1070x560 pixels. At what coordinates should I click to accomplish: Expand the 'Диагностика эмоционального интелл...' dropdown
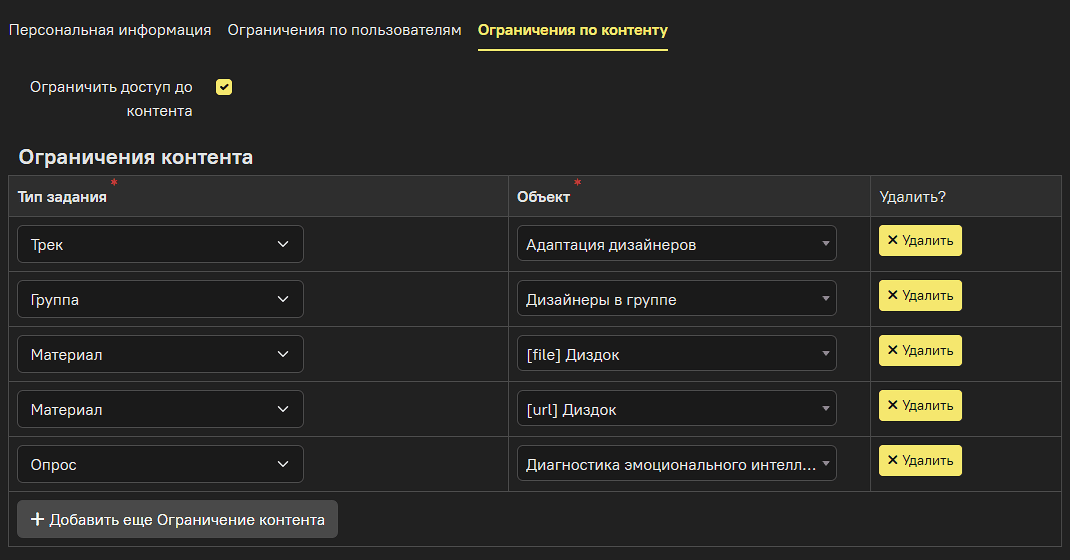676,464
